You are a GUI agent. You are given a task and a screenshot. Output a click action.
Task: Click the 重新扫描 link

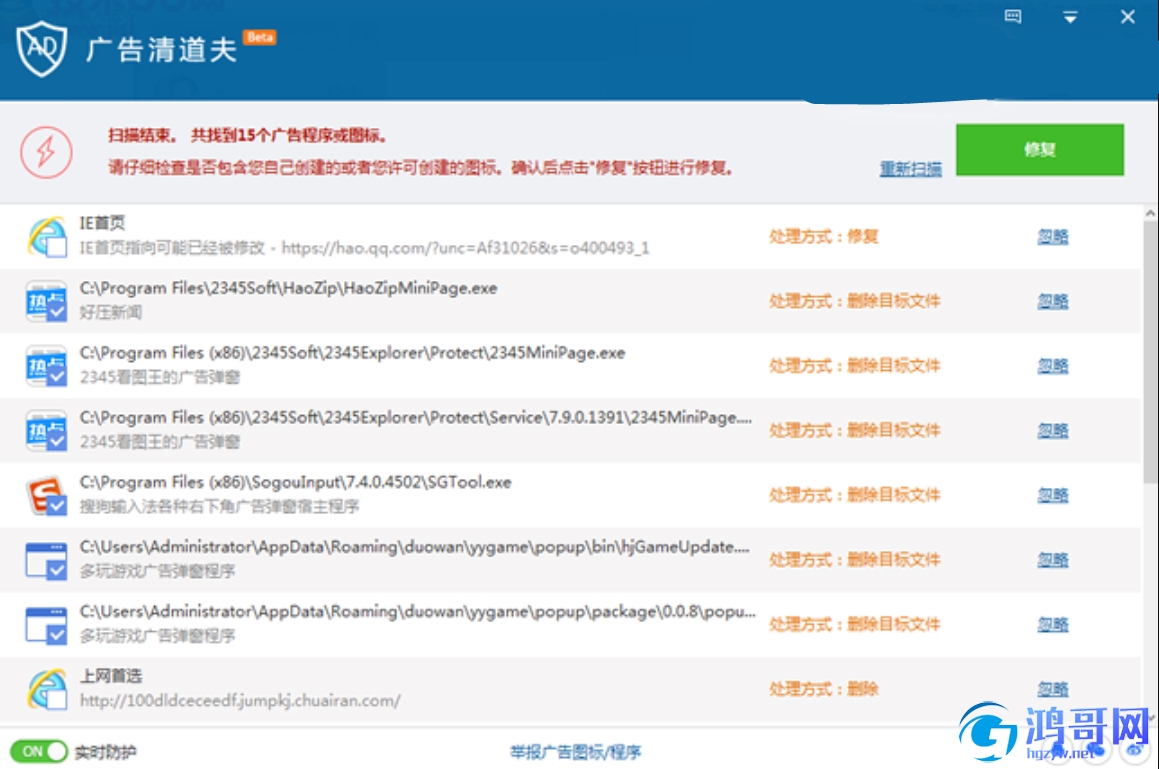tap(911, 169)
